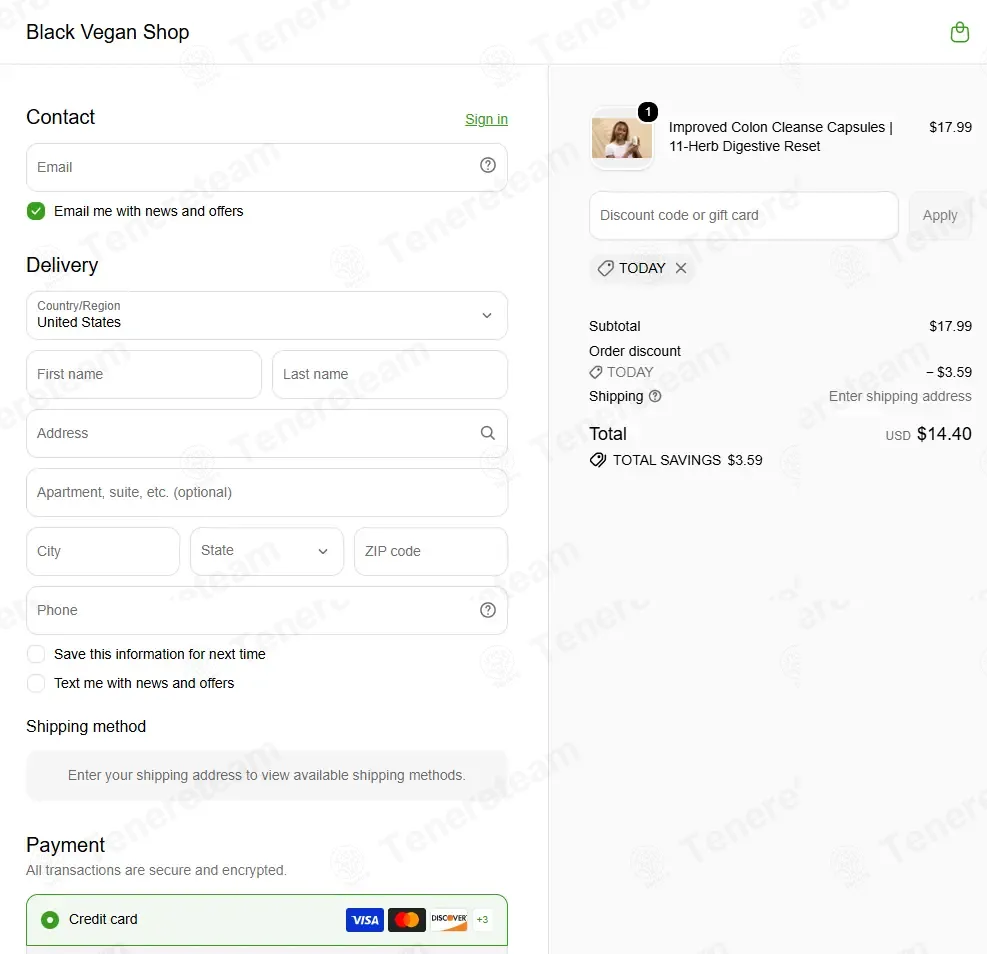The image size is (987, 954).
Task: Click the Discover card logo
Action: point(449,920)
